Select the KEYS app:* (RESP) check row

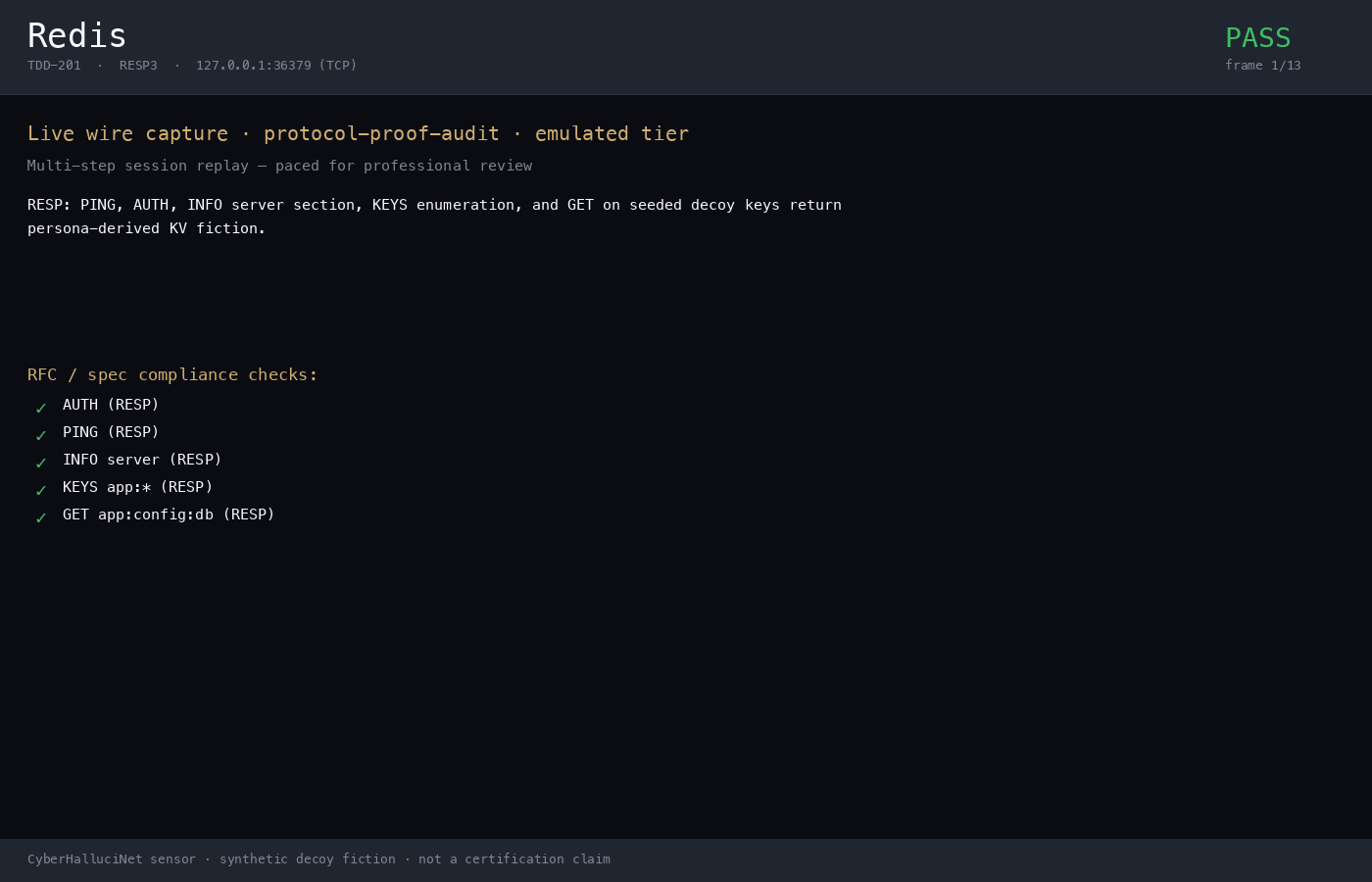[138, 487]
